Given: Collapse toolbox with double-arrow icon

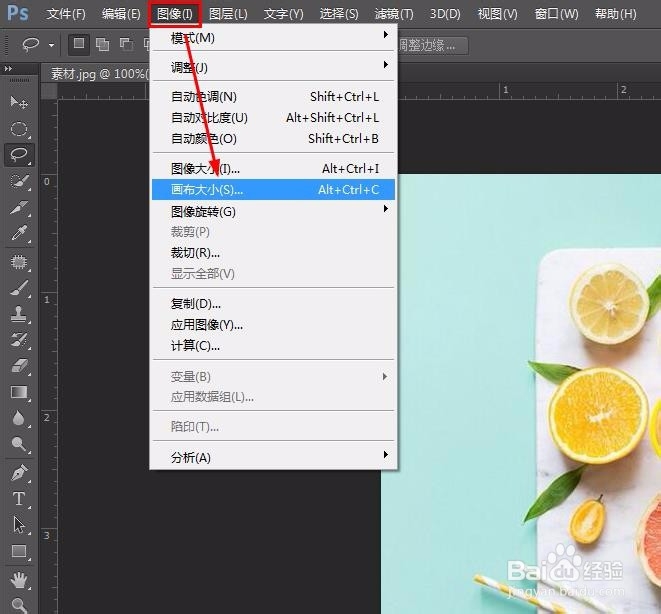Looking at the screenshot, I should [x=8, y=68].
